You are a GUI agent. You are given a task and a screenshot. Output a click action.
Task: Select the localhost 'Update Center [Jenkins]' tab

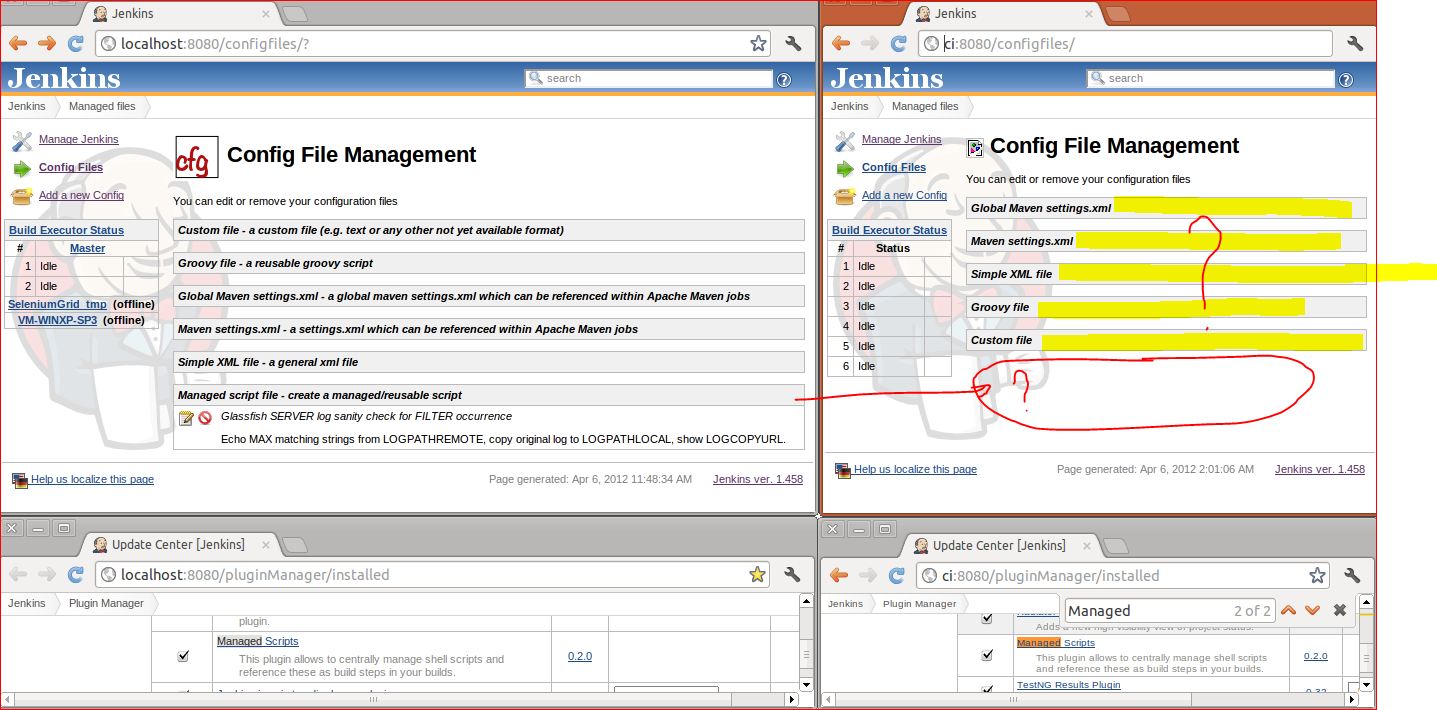[178, 544]
